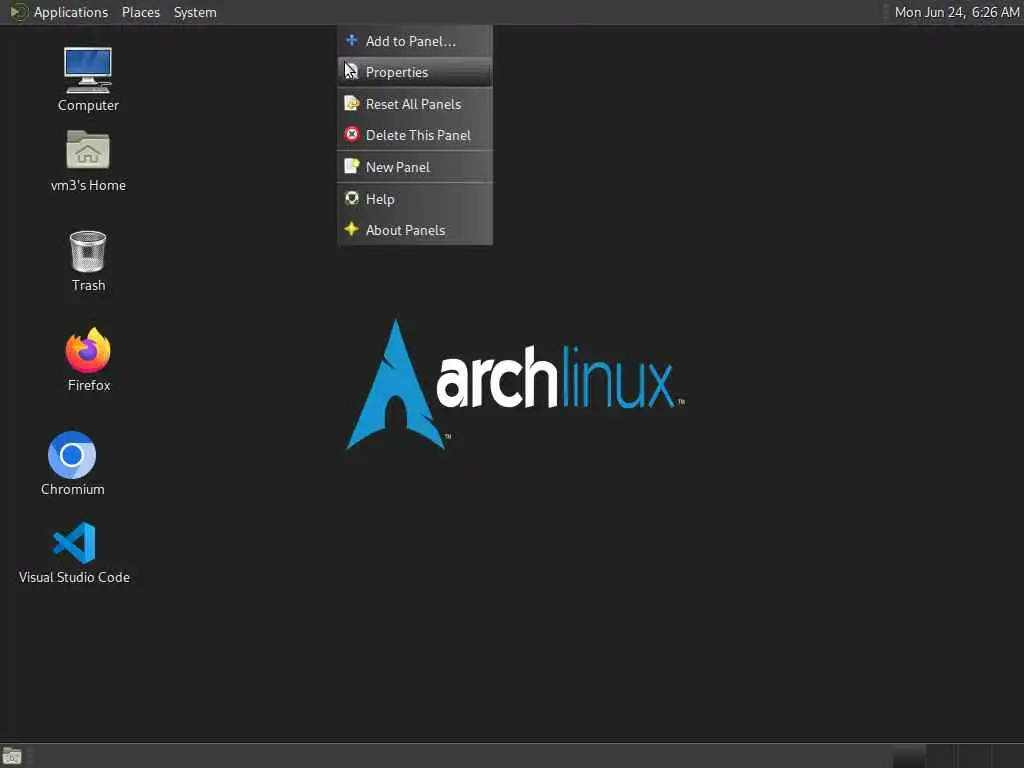Open the Computer desktop icon
The image size is (1024, 768).
[x=88, y=79]
